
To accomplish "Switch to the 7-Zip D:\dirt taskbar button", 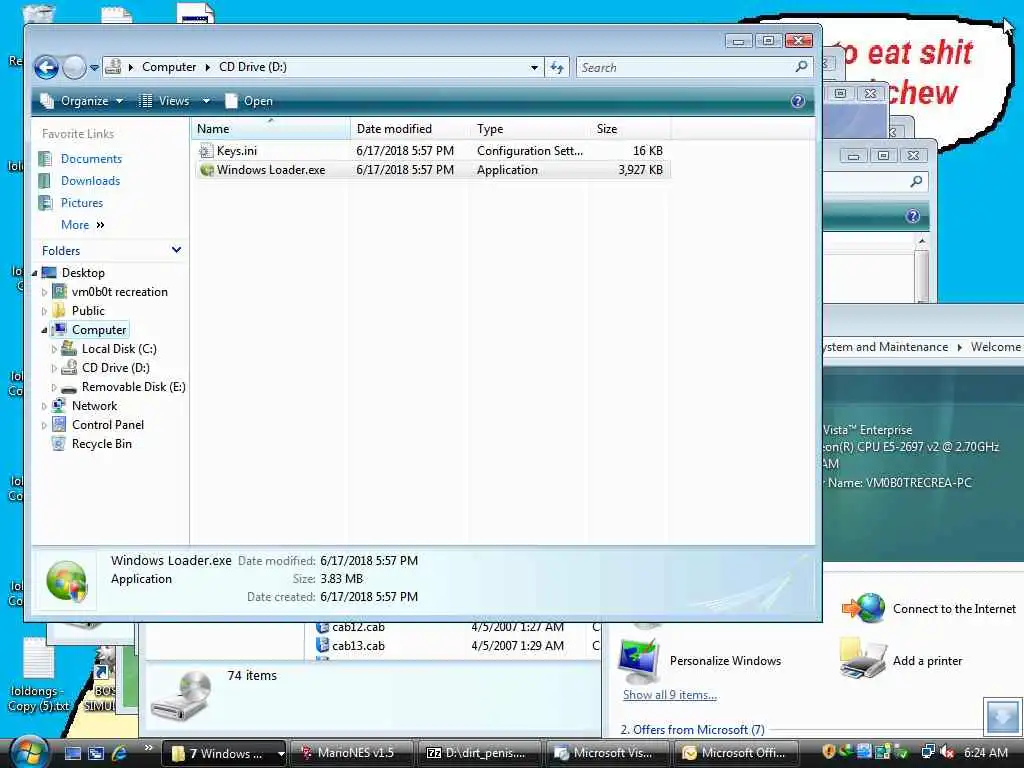I will [x=479, y=753].
